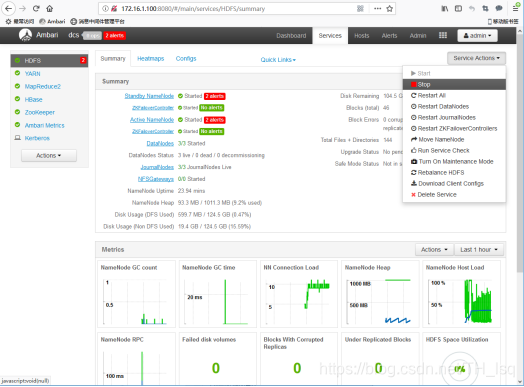
Task: Go to Admin in top navigation
Action: tap(418, 35)
